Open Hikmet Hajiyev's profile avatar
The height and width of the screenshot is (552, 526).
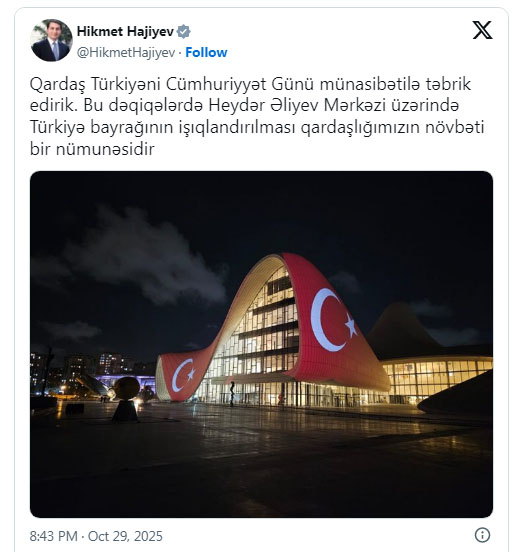[51, 40]
